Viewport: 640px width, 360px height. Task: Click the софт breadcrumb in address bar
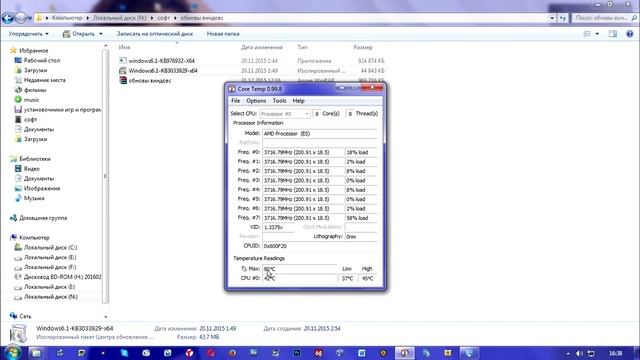[163, 18]
